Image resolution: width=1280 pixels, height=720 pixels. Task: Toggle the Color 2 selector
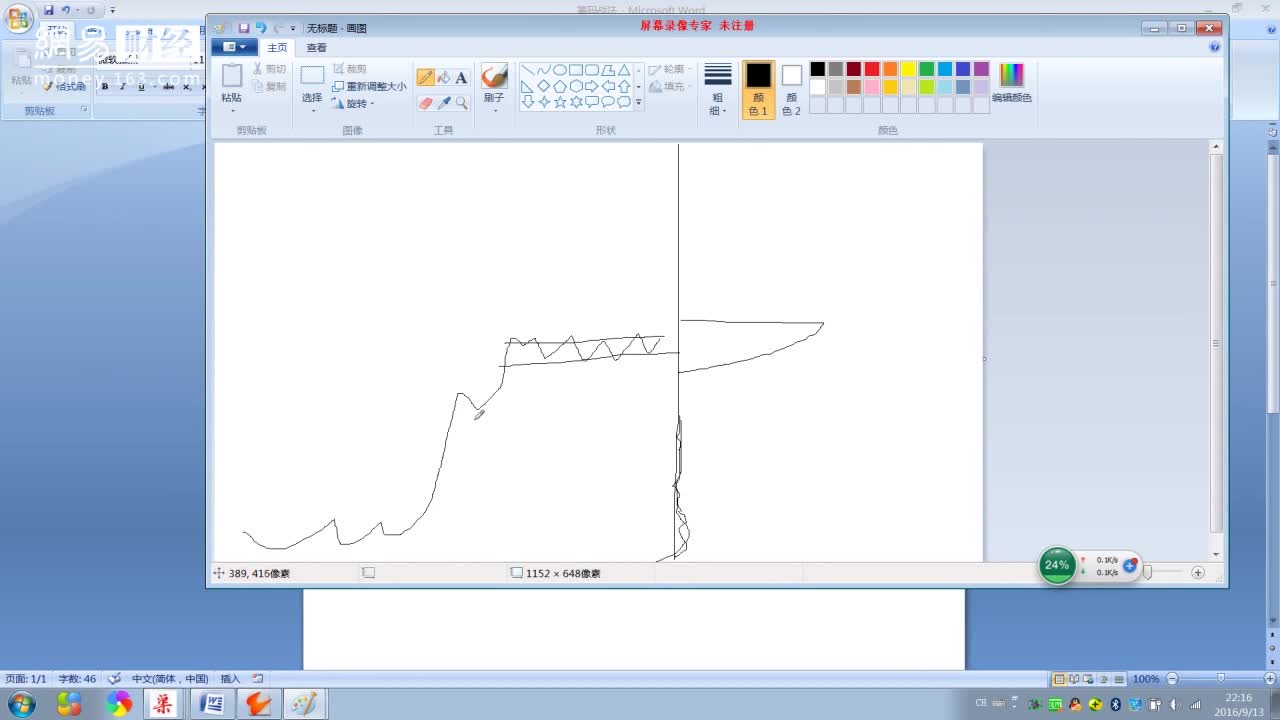pyautogui.click(x=791, y=89)
